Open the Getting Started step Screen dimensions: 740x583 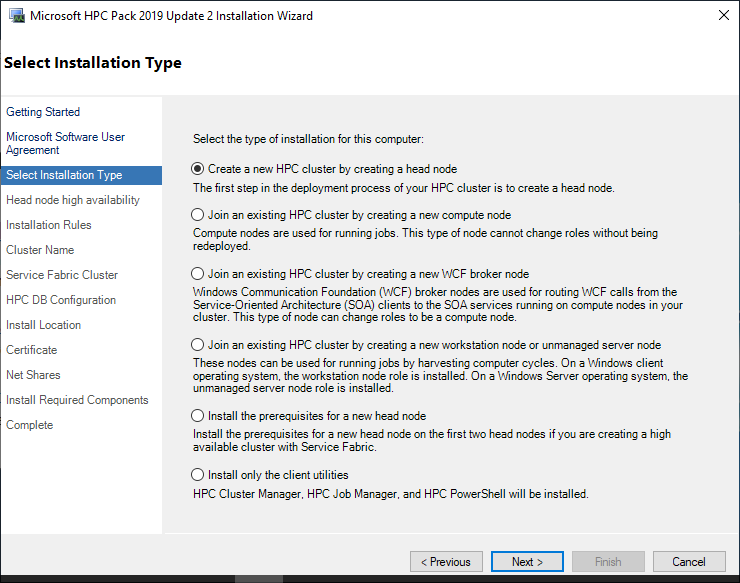point(43,112)
